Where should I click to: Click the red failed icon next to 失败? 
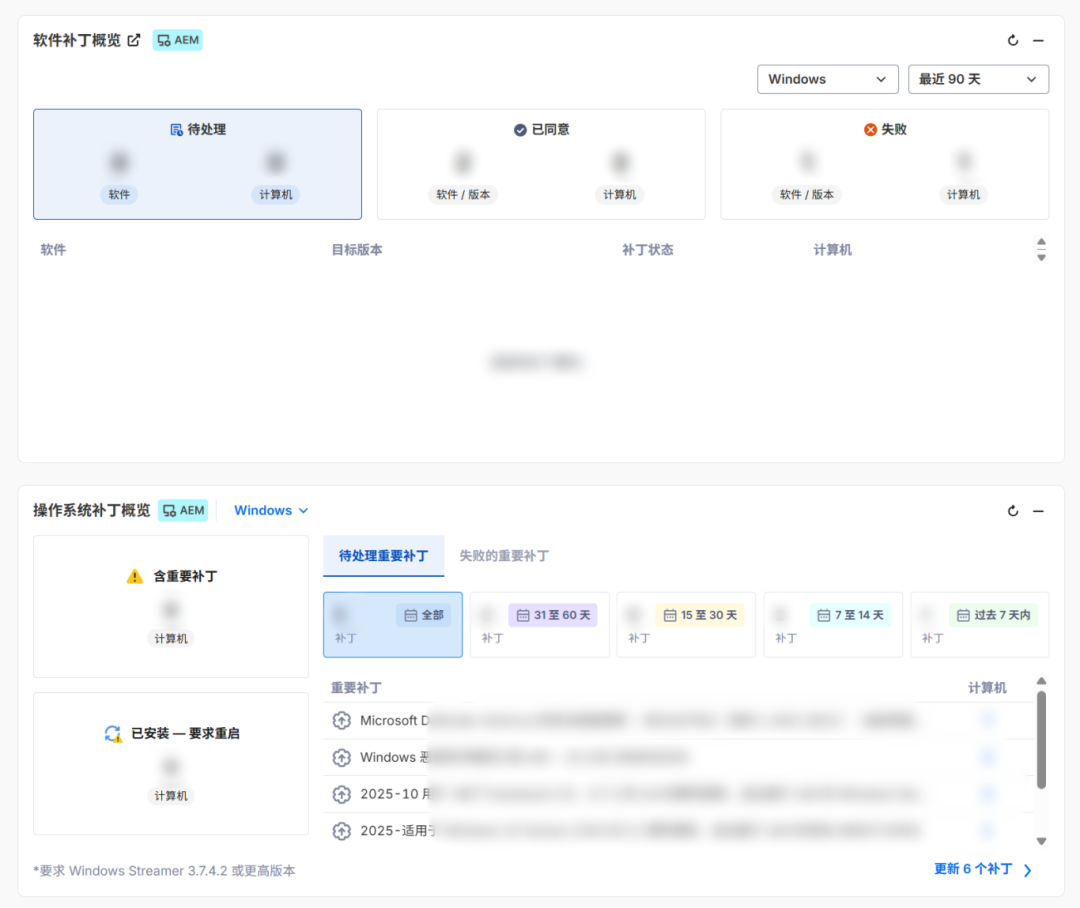870,130
